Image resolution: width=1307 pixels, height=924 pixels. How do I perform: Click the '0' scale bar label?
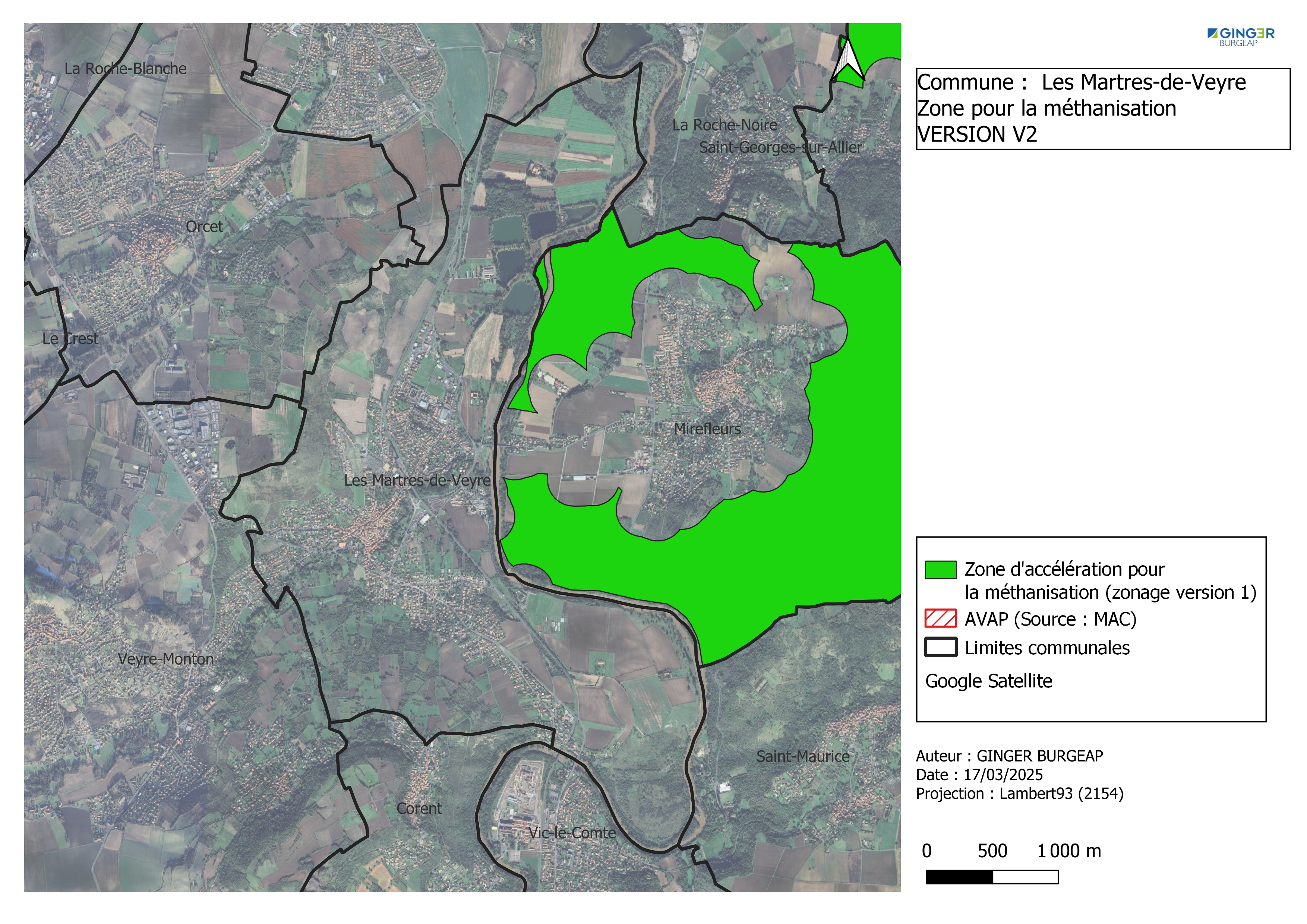(927, 851)
